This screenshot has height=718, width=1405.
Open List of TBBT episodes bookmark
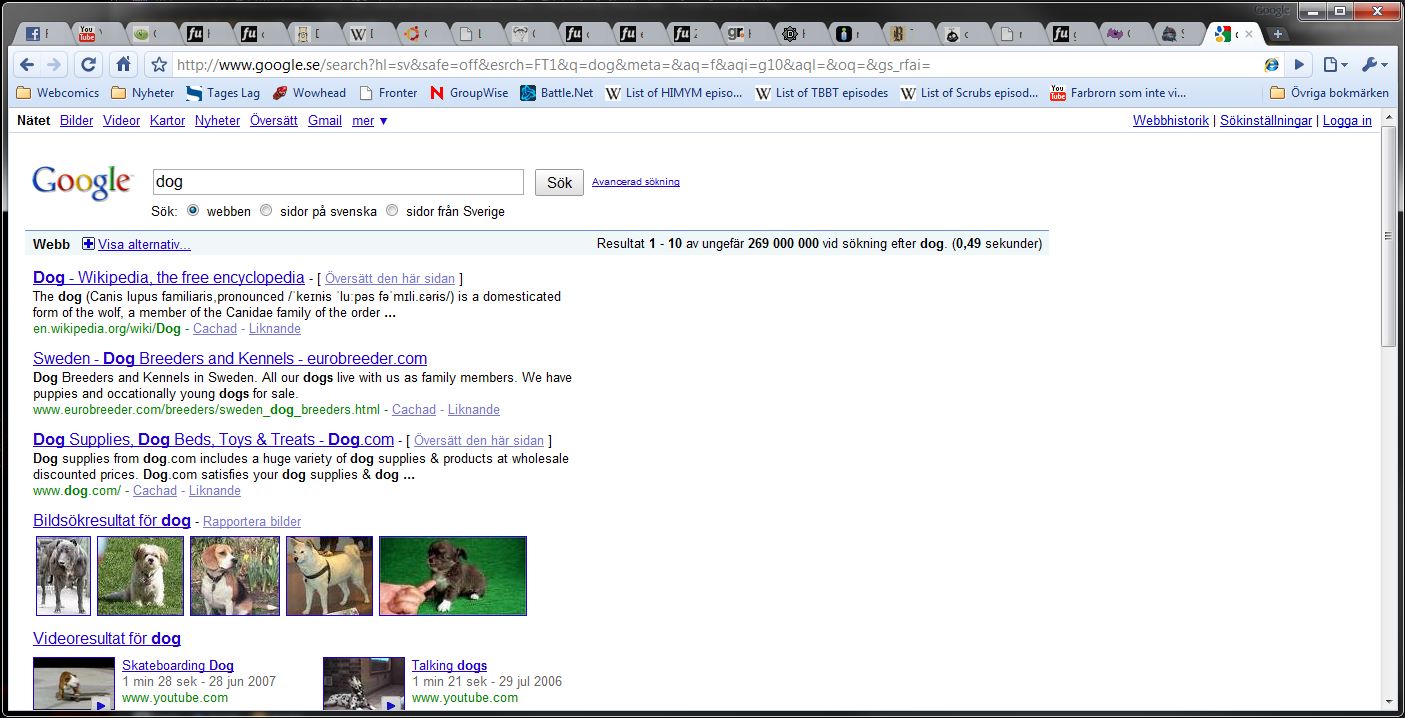coord(821,93)
